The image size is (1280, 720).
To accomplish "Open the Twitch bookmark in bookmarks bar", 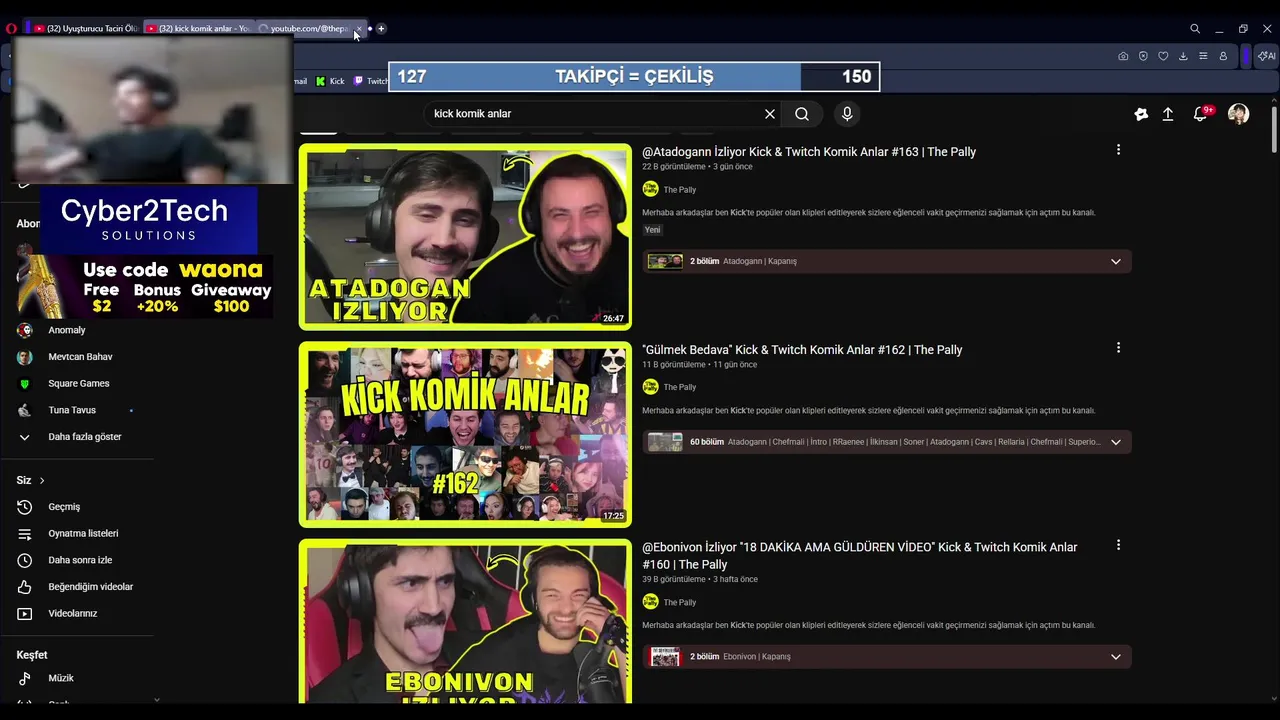I will pos(370,81).
